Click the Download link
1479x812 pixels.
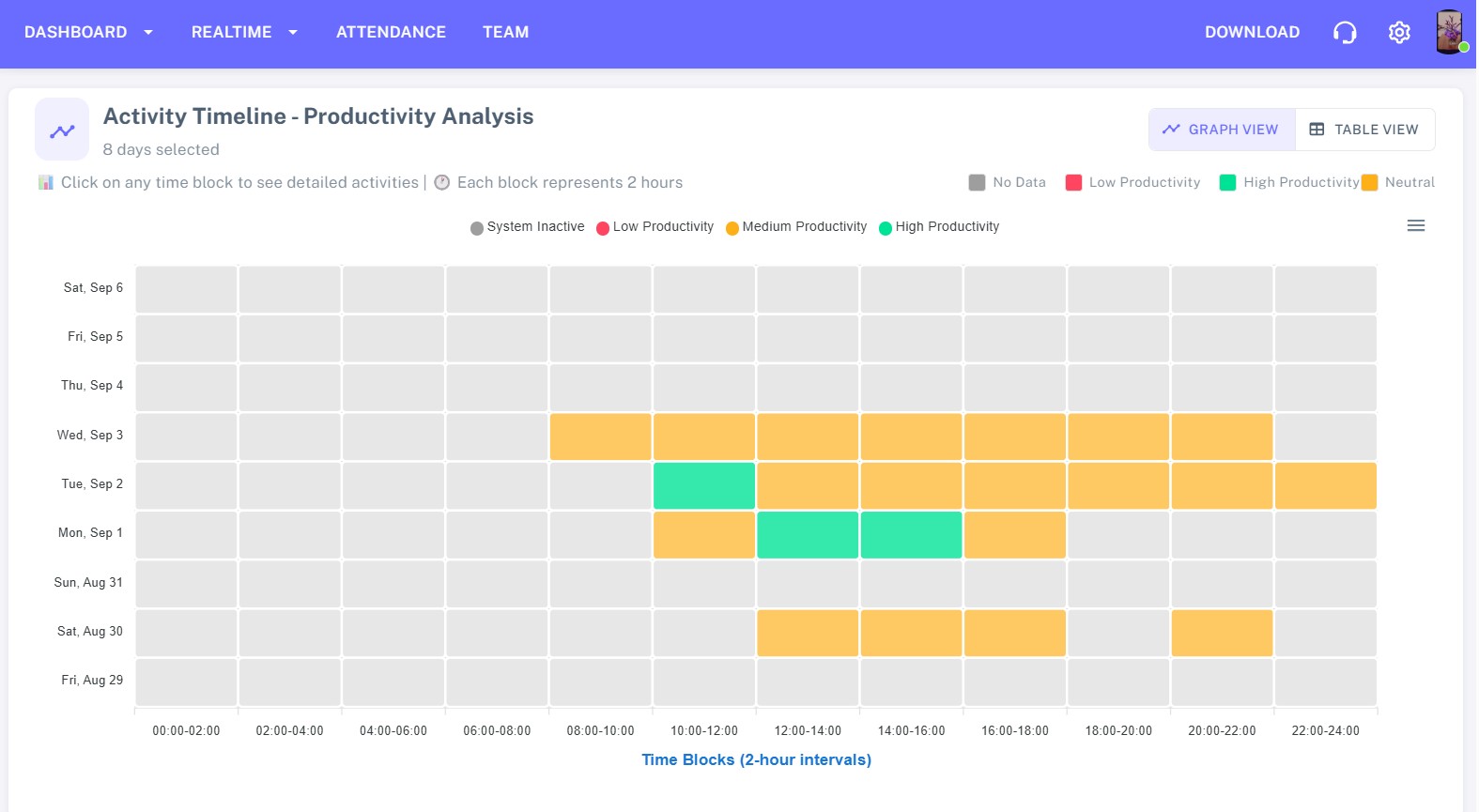point(1252,32)
